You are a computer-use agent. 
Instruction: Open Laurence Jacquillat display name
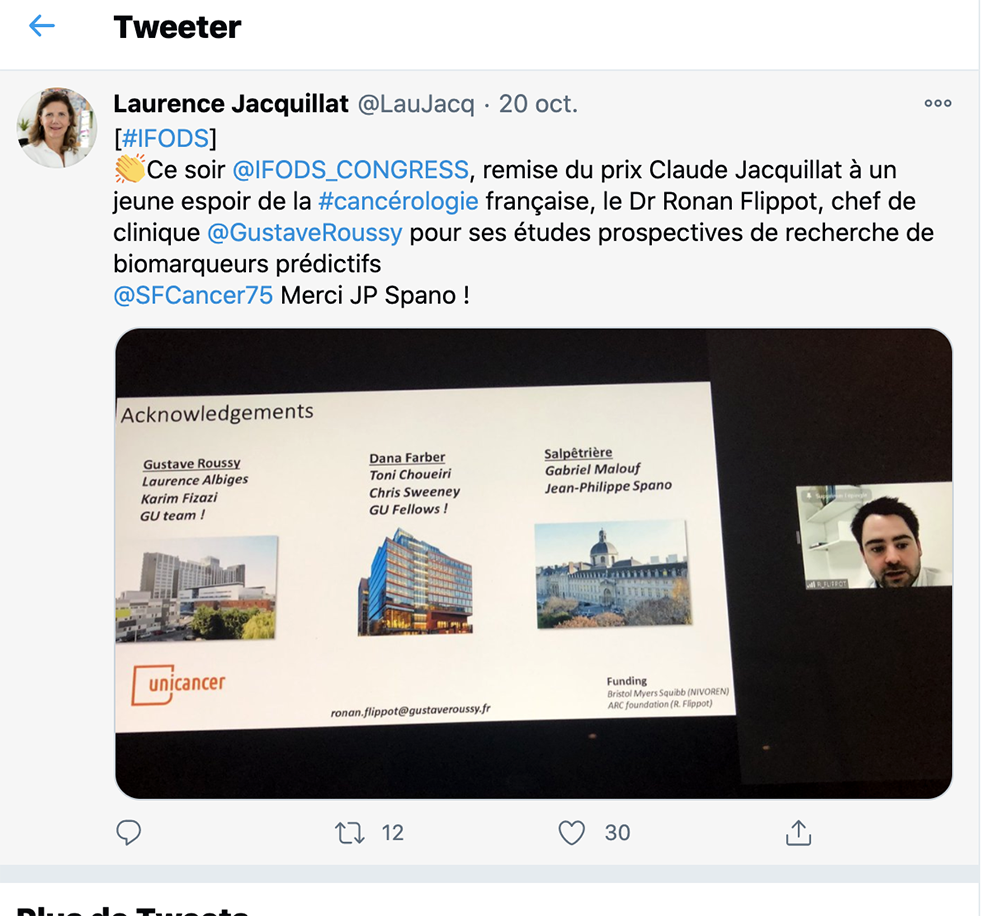coord(232,104)
